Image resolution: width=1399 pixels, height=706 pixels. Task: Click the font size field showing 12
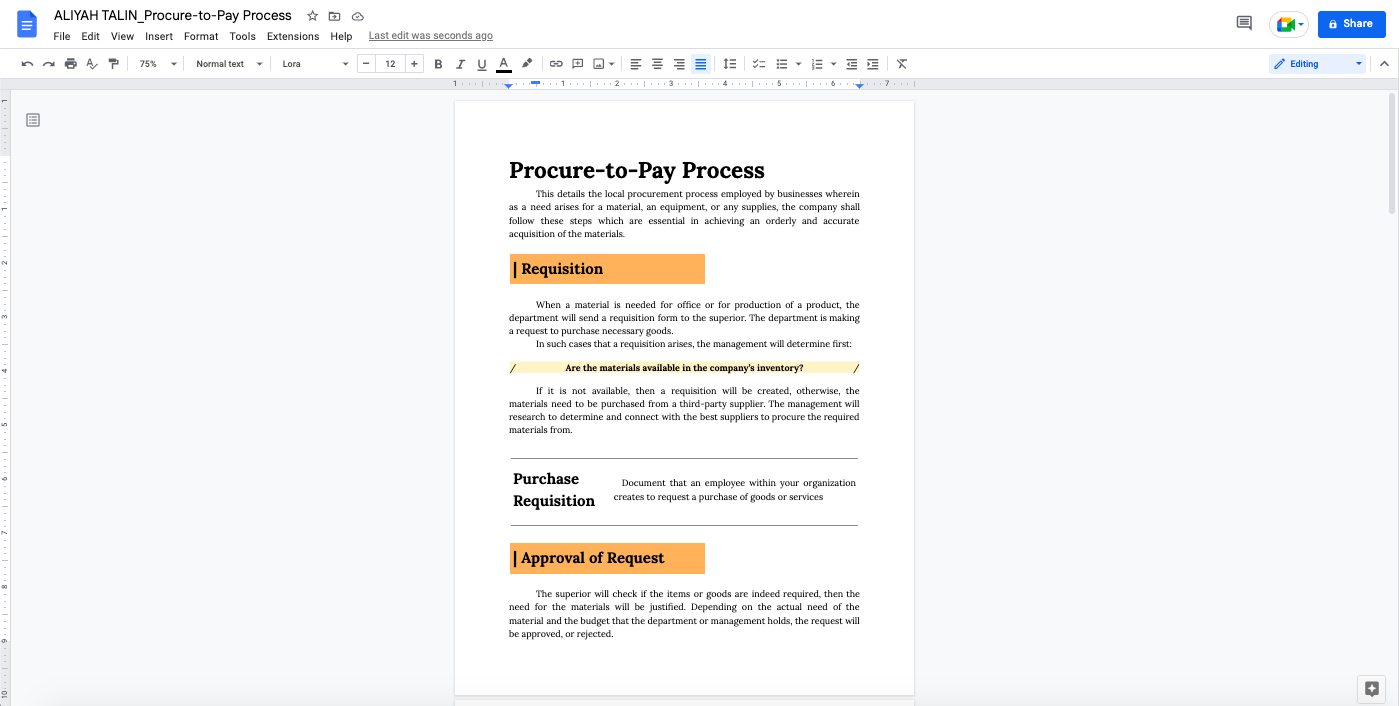[x=390, y=64]
